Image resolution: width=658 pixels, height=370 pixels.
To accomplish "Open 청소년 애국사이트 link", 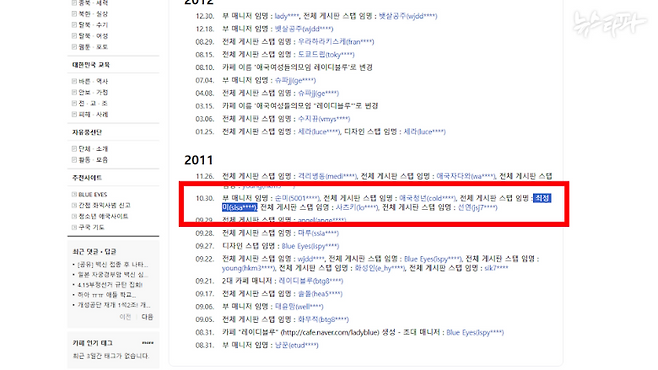I will point(103,216).
